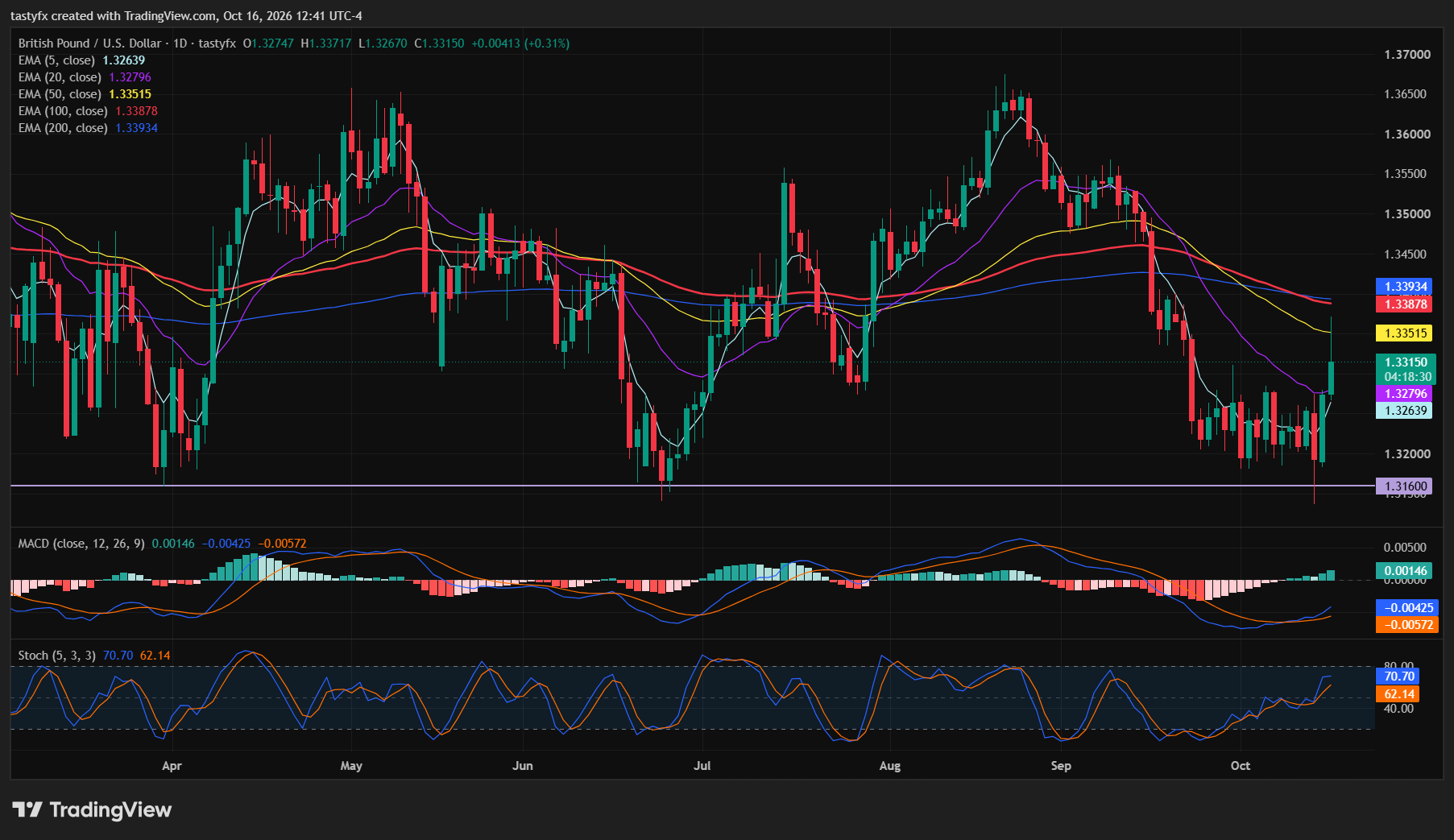Select the EMA (200, close) indicator label

click(63, 128)
